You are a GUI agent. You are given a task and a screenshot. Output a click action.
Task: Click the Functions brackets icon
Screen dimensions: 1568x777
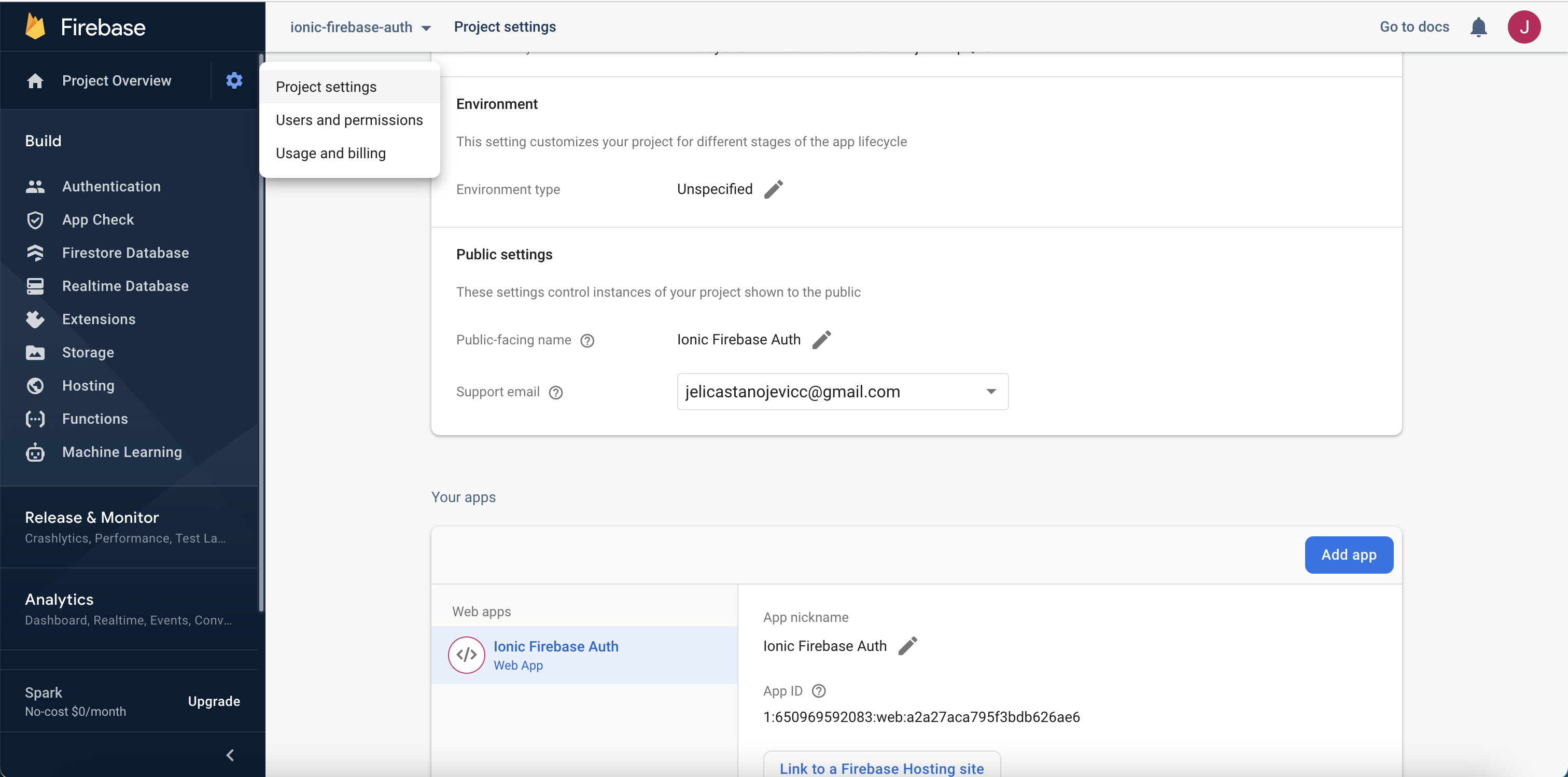pos(35,419)
